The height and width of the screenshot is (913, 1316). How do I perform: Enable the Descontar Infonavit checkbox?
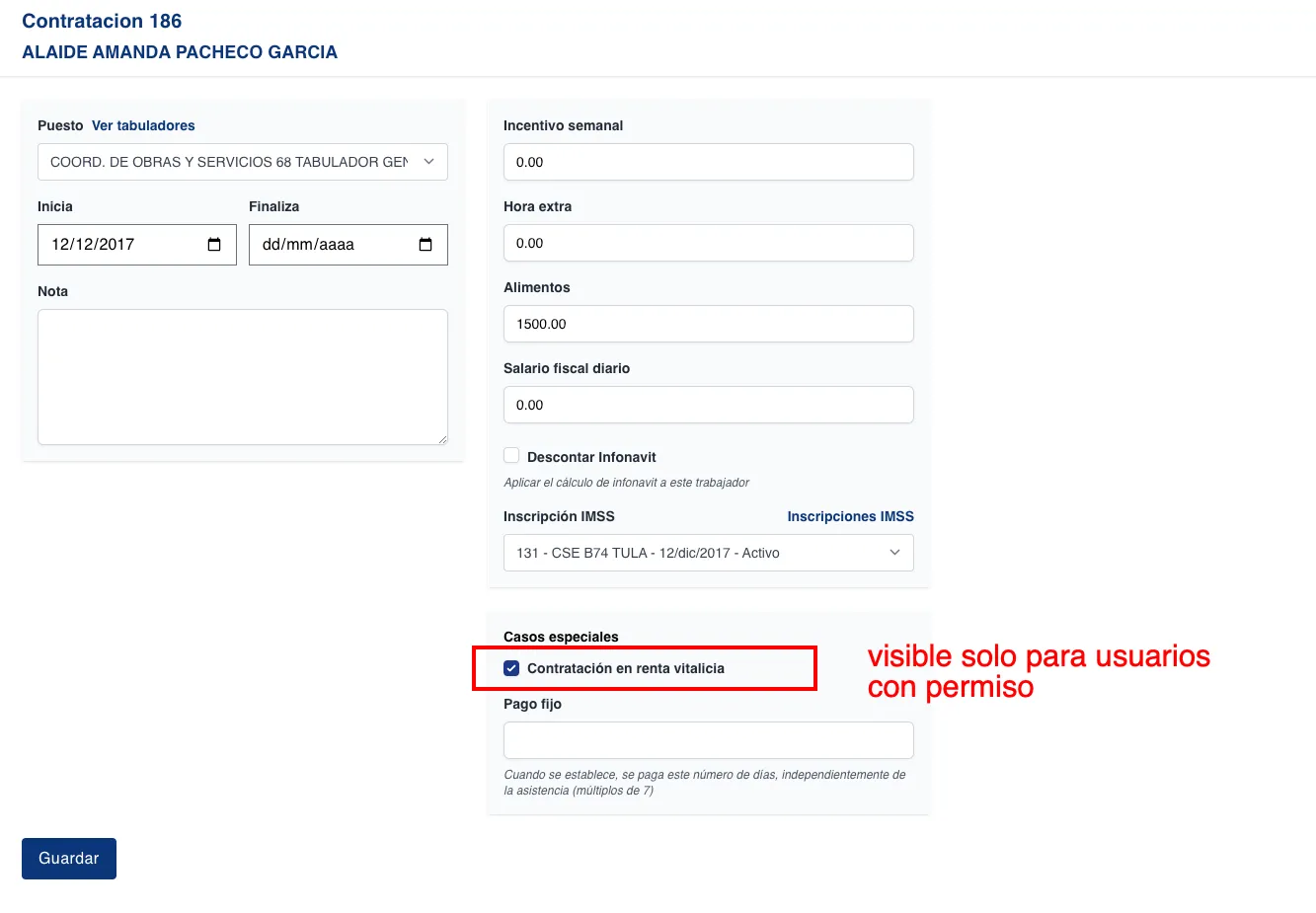pyautogui.click(x=511, y=456)
